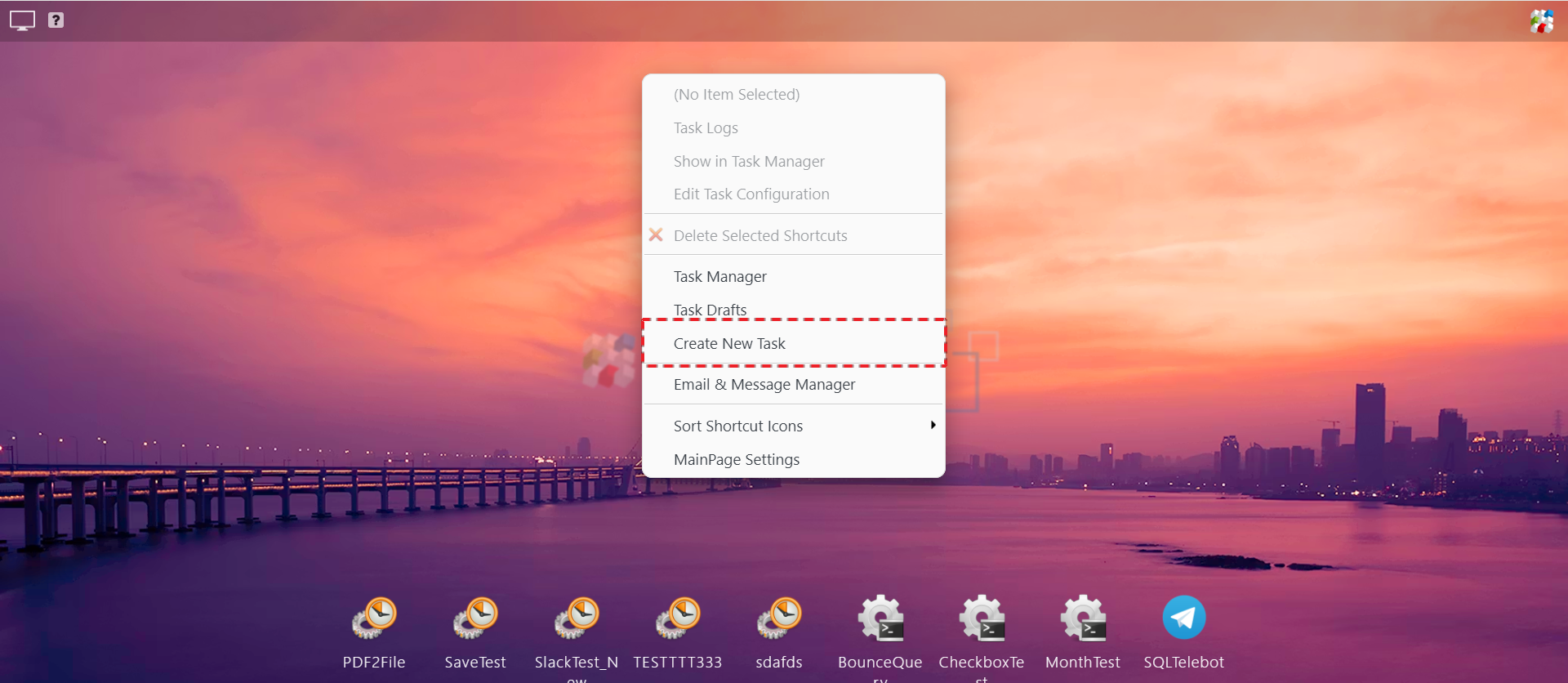Click the SQLTelebot label text

[1184, 663]
